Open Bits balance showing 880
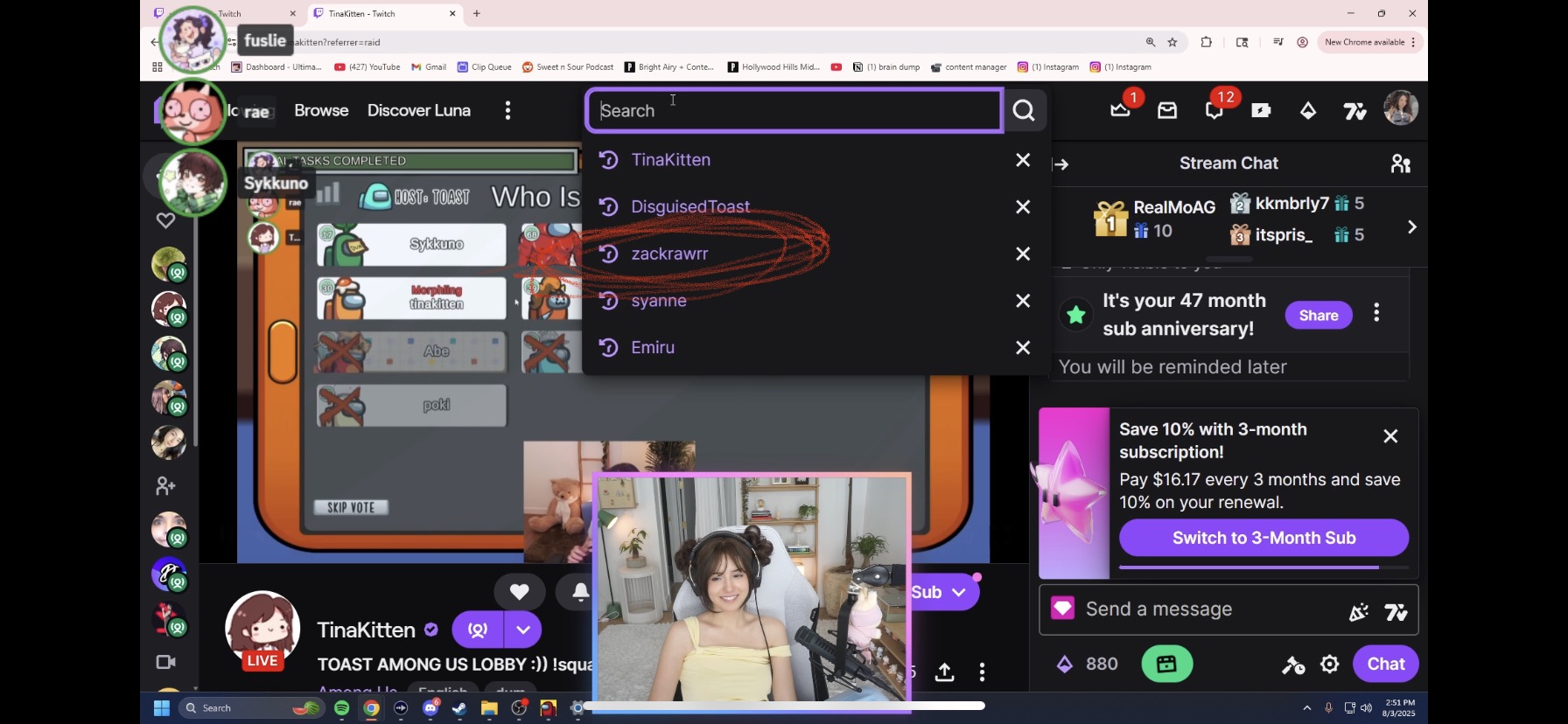This screenshot has width=1568, height=724. point(1088,665)
